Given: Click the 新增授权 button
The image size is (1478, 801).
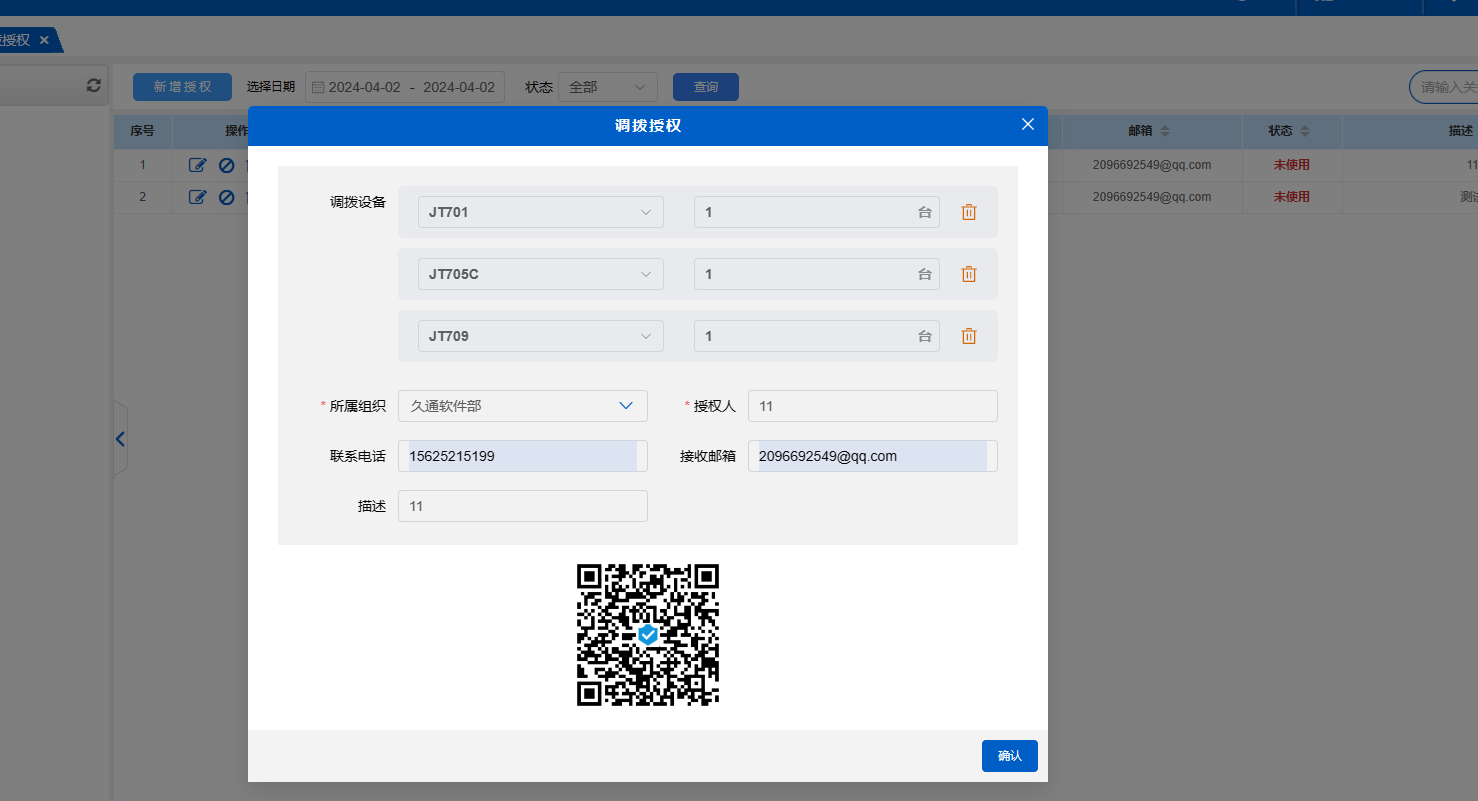Looking at the screenshot, I should pyautogui.click(x=182, y=87).
